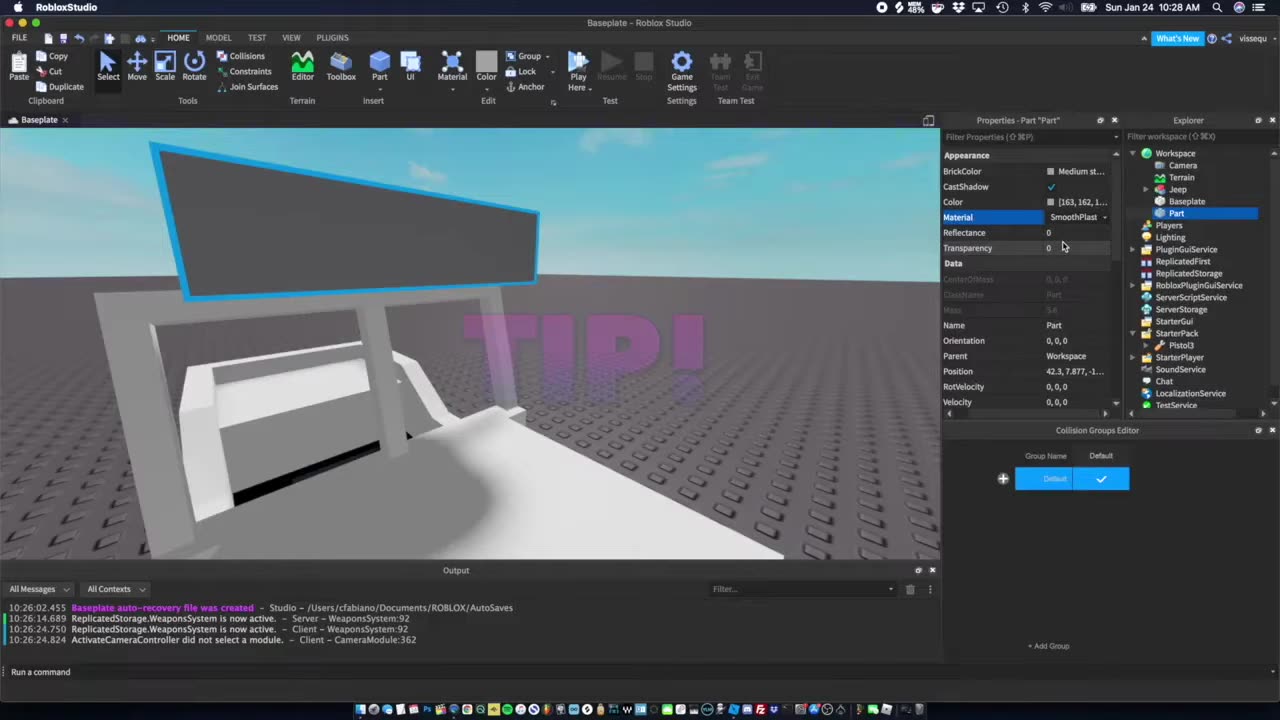Select Terrain in Explorer tree
Viewport: 1280px width, 720px height.
(1181, 177)
